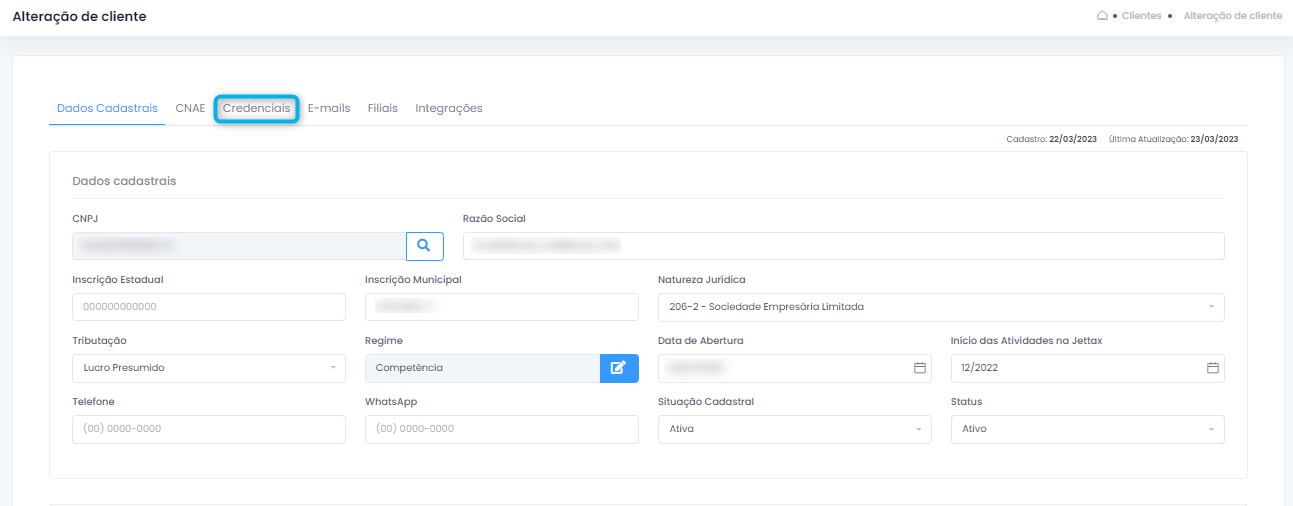This screenshot has height=506, width=1293.
Task: Click the Última Atualização date 23/03/2023
Action: tap(1214, 139)
